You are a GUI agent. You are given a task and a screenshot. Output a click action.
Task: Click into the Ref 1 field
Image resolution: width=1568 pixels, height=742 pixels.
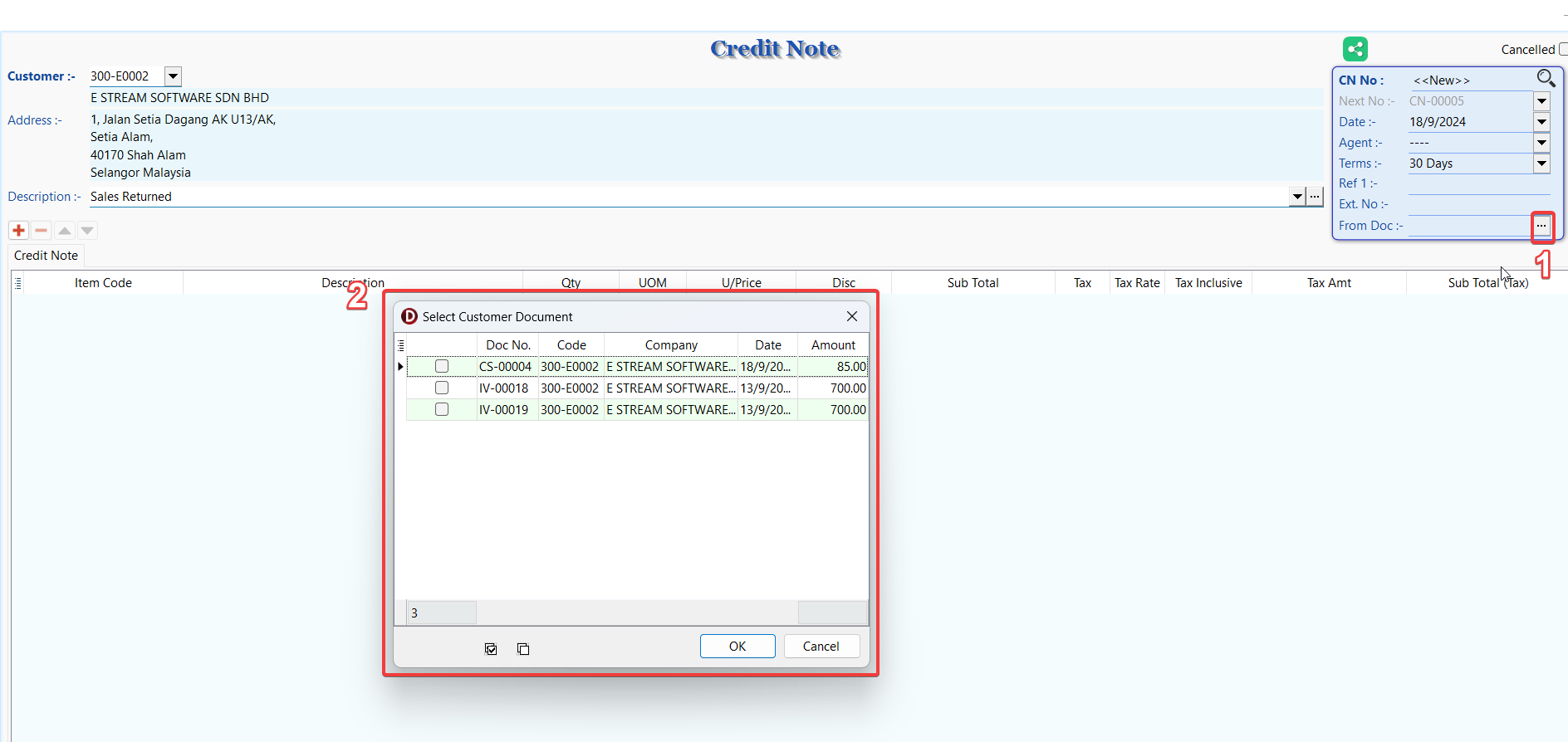tap(1478, 184)
